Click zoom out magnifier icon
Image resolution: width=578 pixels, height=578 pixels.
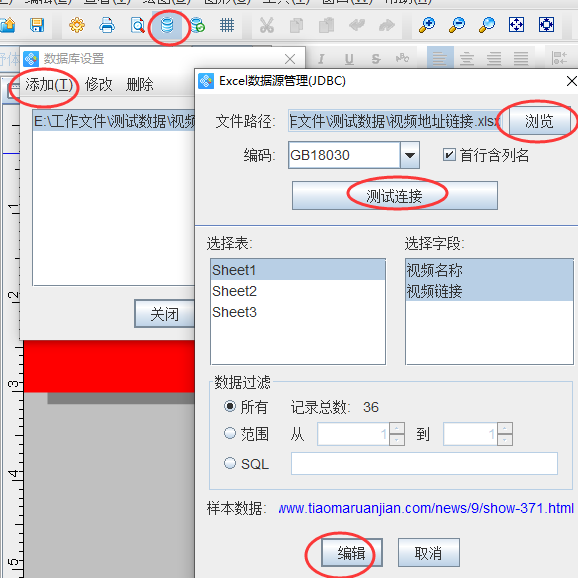(457, 25)
